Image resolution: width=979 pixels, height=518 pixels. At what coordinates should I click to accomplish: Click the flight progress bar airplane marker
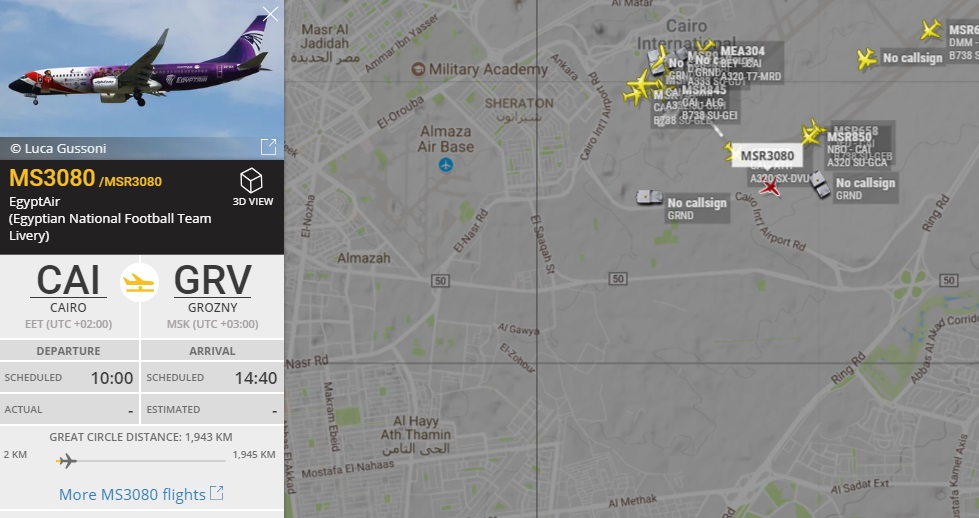(66, 461)
